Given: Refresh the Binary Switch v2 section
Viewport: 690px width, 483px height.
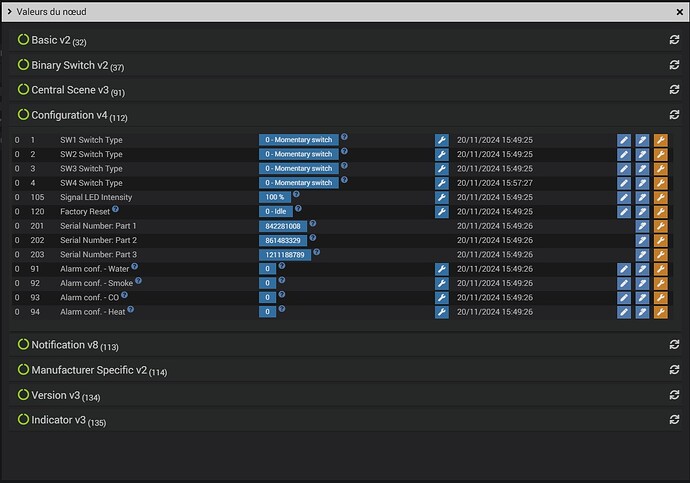Looking at the screenshot, I should (674, 65).
